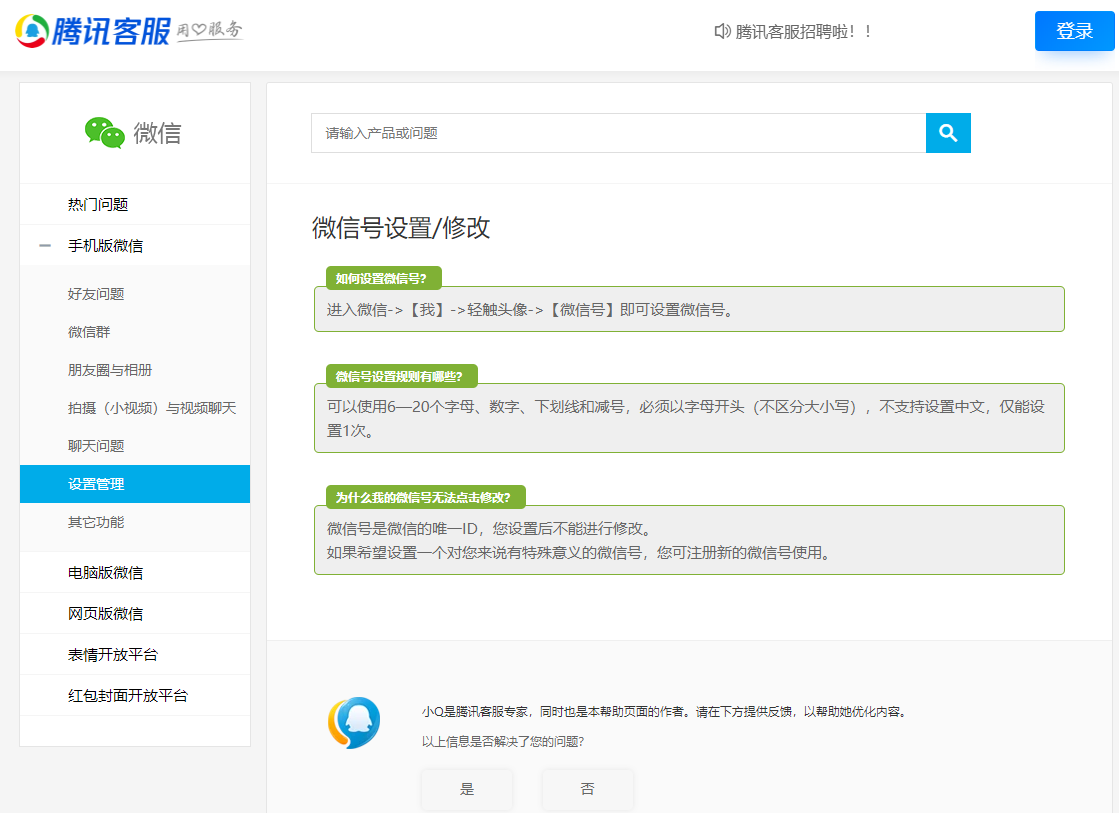
Task: Click the 是 feedback button
Action: point(467,789)
